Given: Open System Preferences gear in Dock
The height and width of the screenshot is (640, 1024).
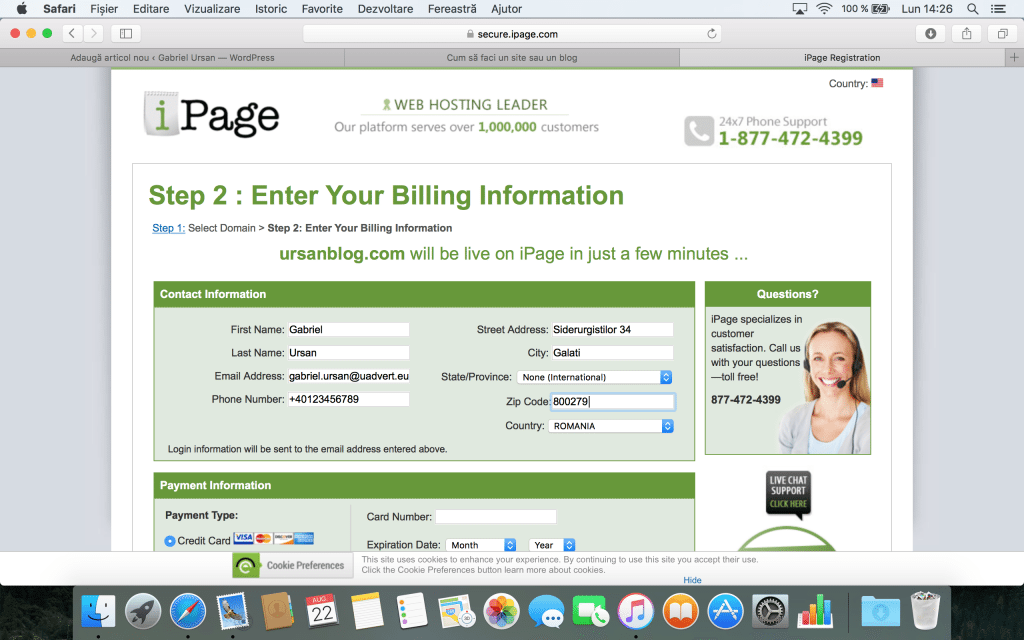Looking at the screenshot, I should 770,612.
